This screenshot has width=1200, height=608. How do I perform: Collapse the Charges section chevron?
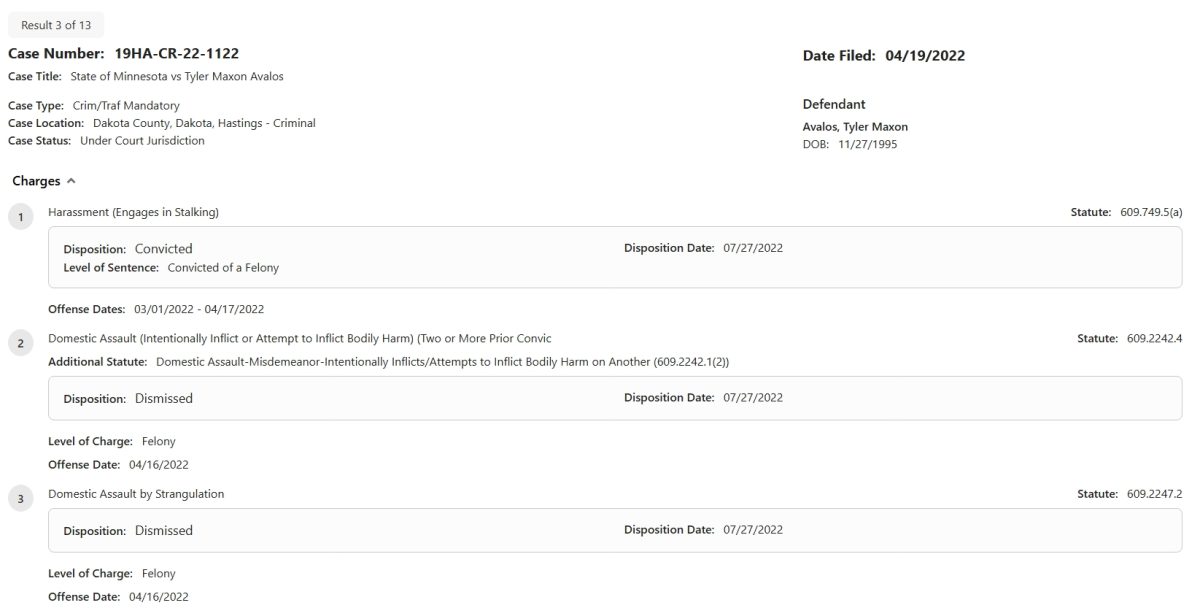(x=70, y=181)
